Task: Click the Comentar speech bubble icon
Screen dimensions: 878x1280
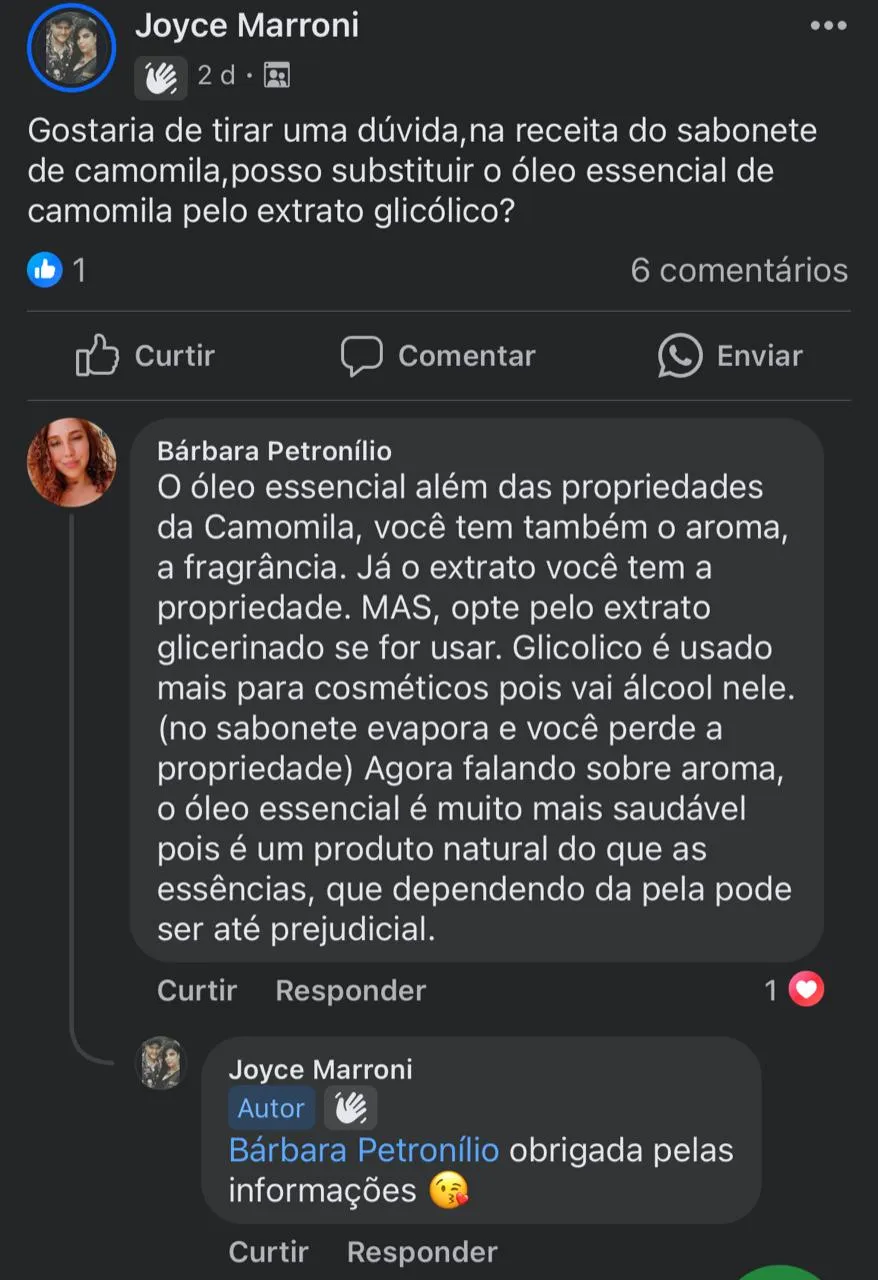Action: click(x=362, y=356)
